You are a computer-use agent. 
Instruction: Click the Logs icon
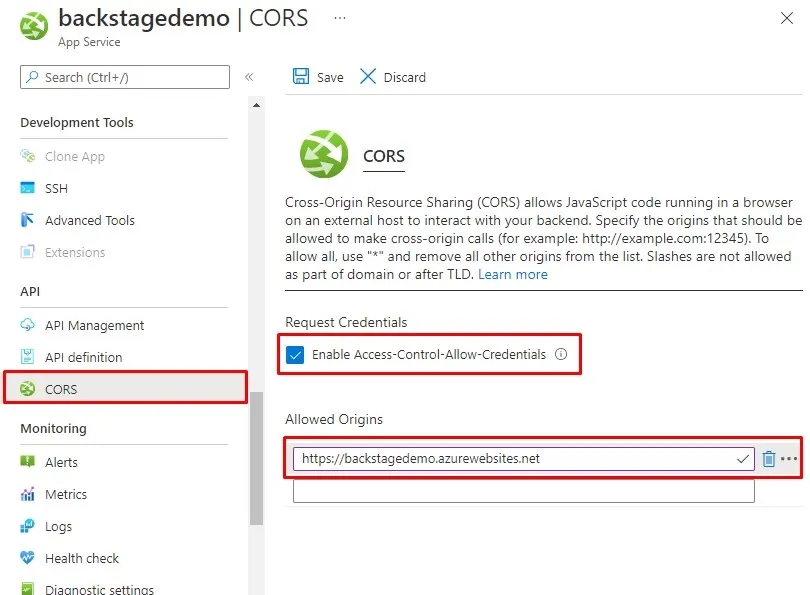tap(27, 526)
